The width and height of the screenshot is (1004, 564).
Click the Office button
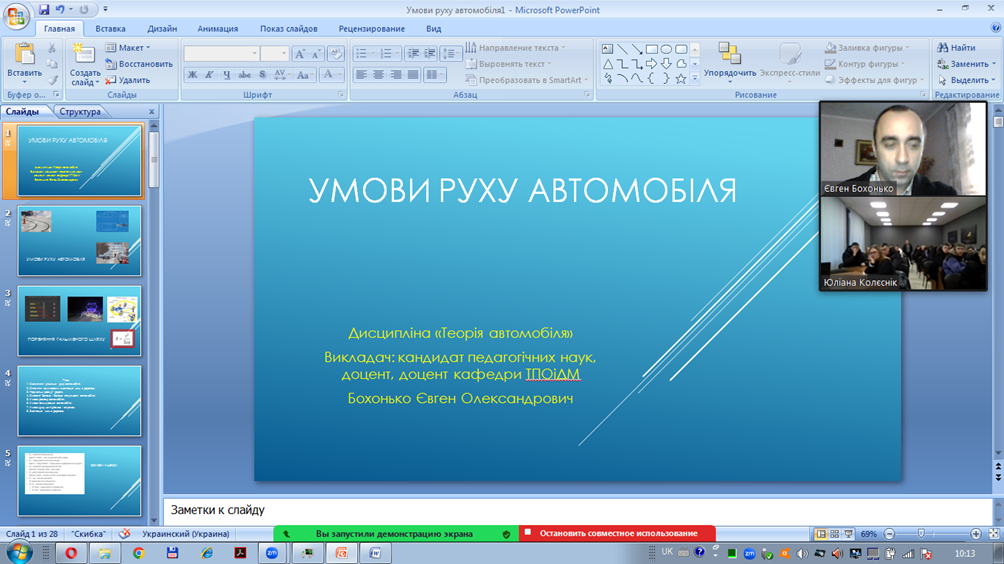coord(17,16)
